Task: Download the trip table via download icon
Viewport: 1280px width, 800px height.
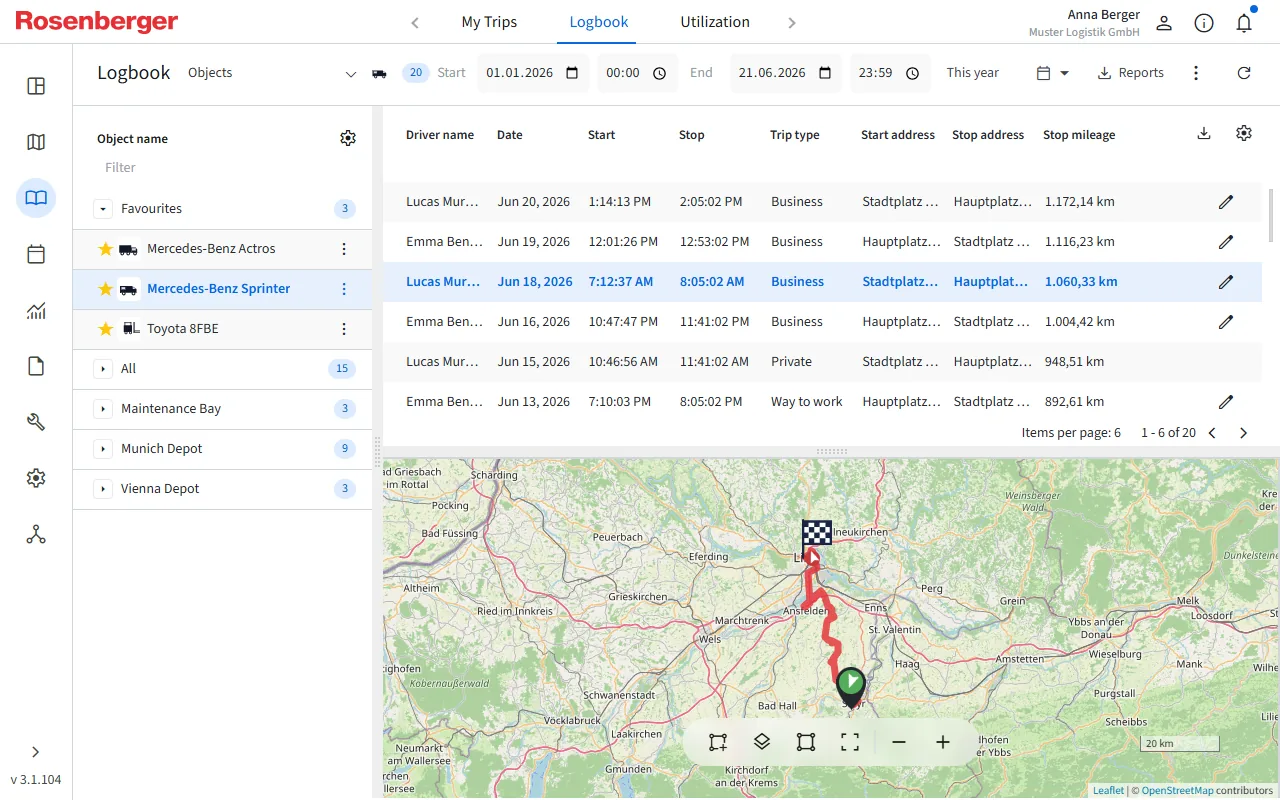Action: (1204, 133)
